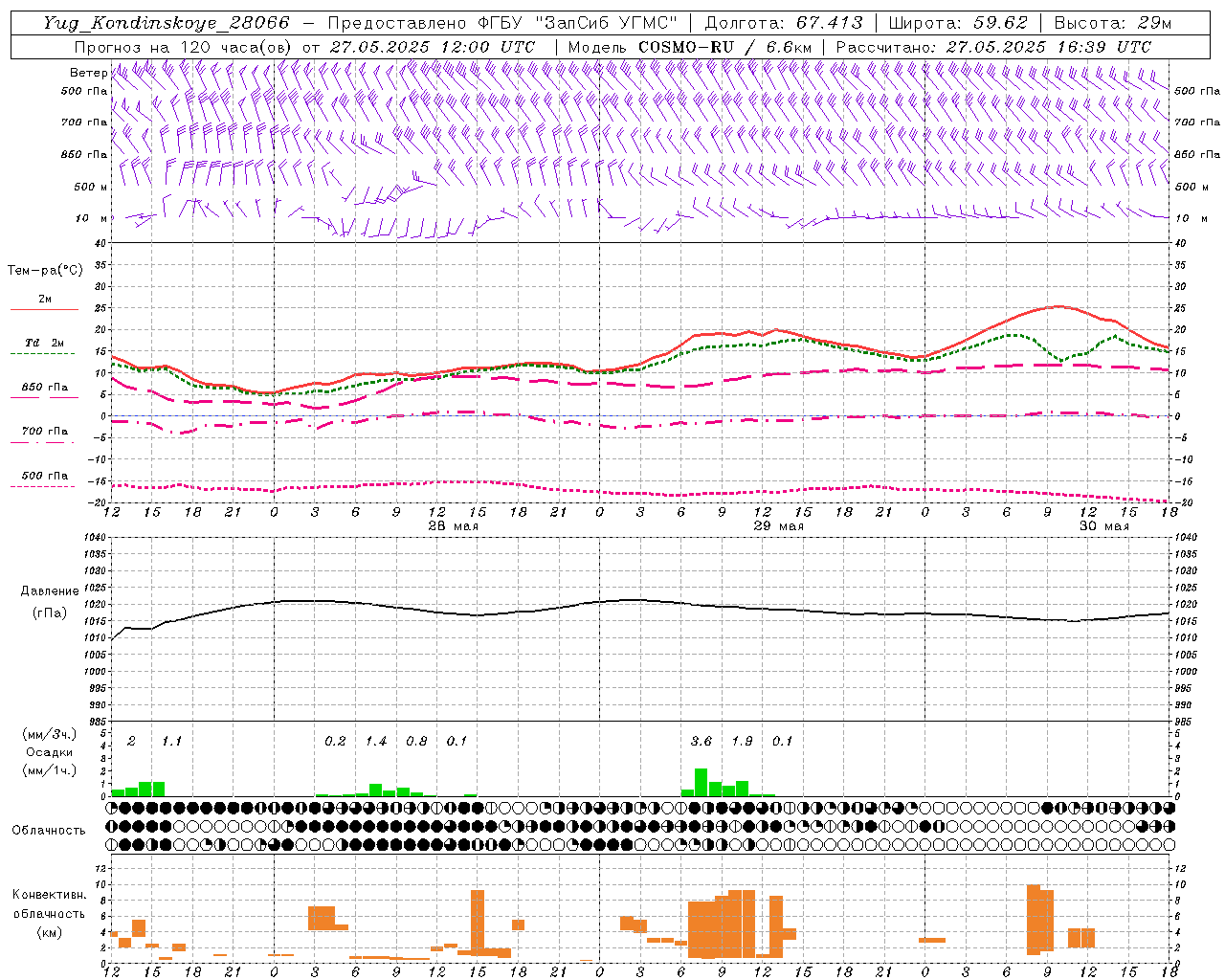
Task: Click the 3.6 precipitation amount value
Action: coord(702,742)
